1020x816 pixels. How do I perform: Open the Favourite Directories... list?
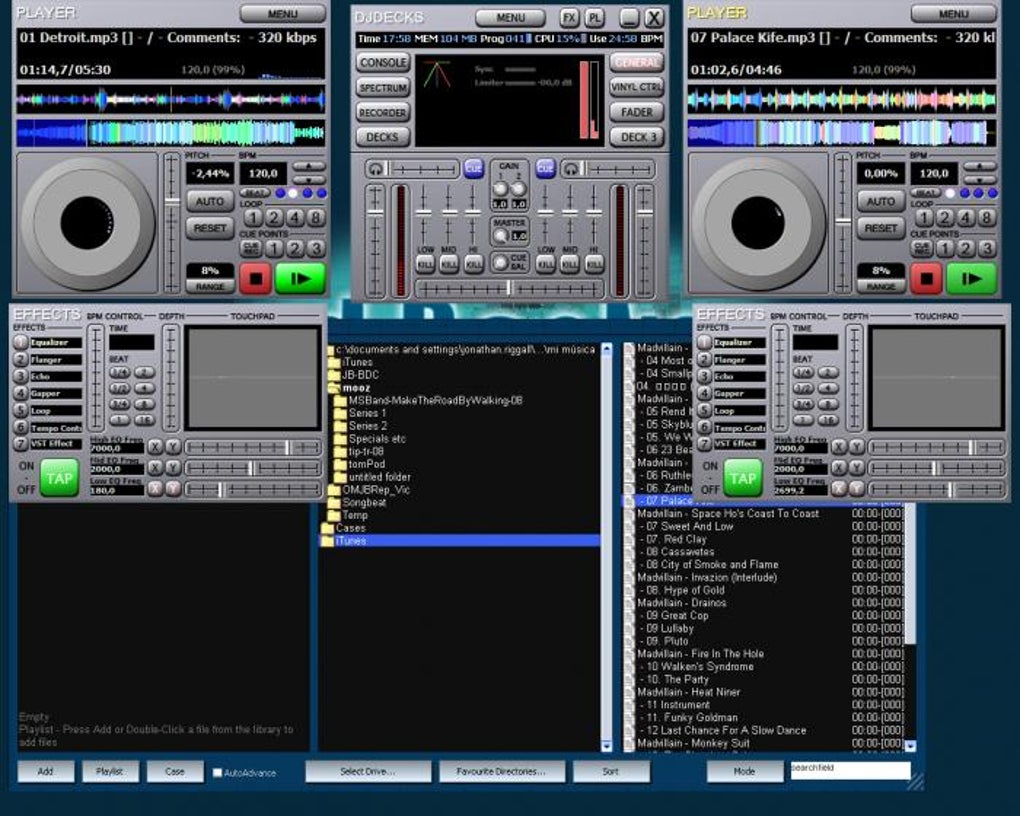point(502,771)
